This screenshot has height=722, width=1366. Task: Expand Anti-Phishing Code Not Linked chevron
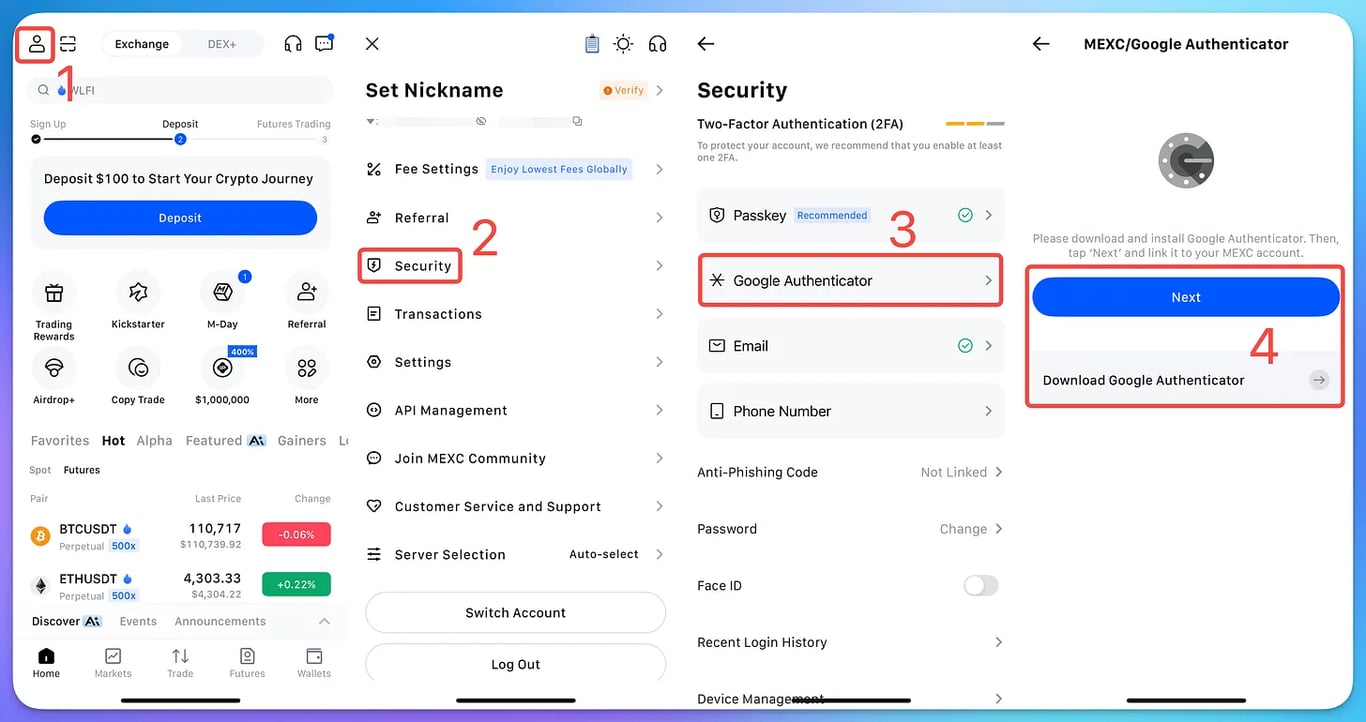998,472
